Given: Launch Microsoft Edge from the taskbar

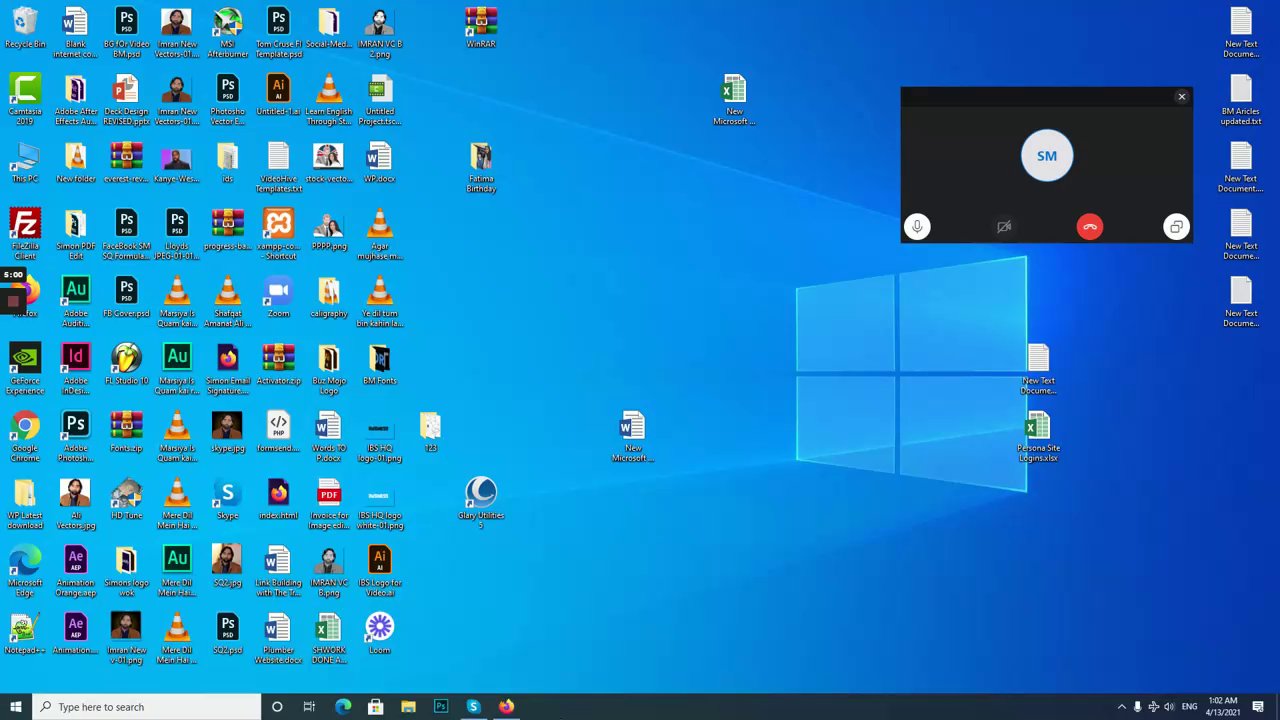Looking at the screenshot, I should tap(343, 707).
